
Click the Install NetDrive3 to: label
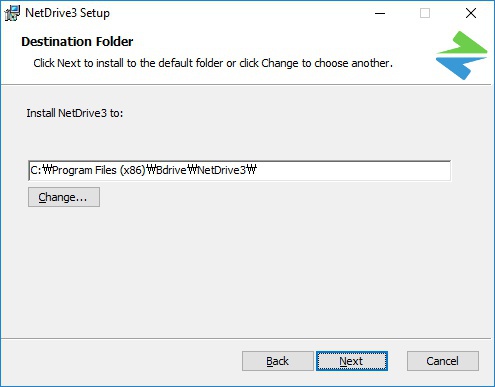(x=75, y=113)
